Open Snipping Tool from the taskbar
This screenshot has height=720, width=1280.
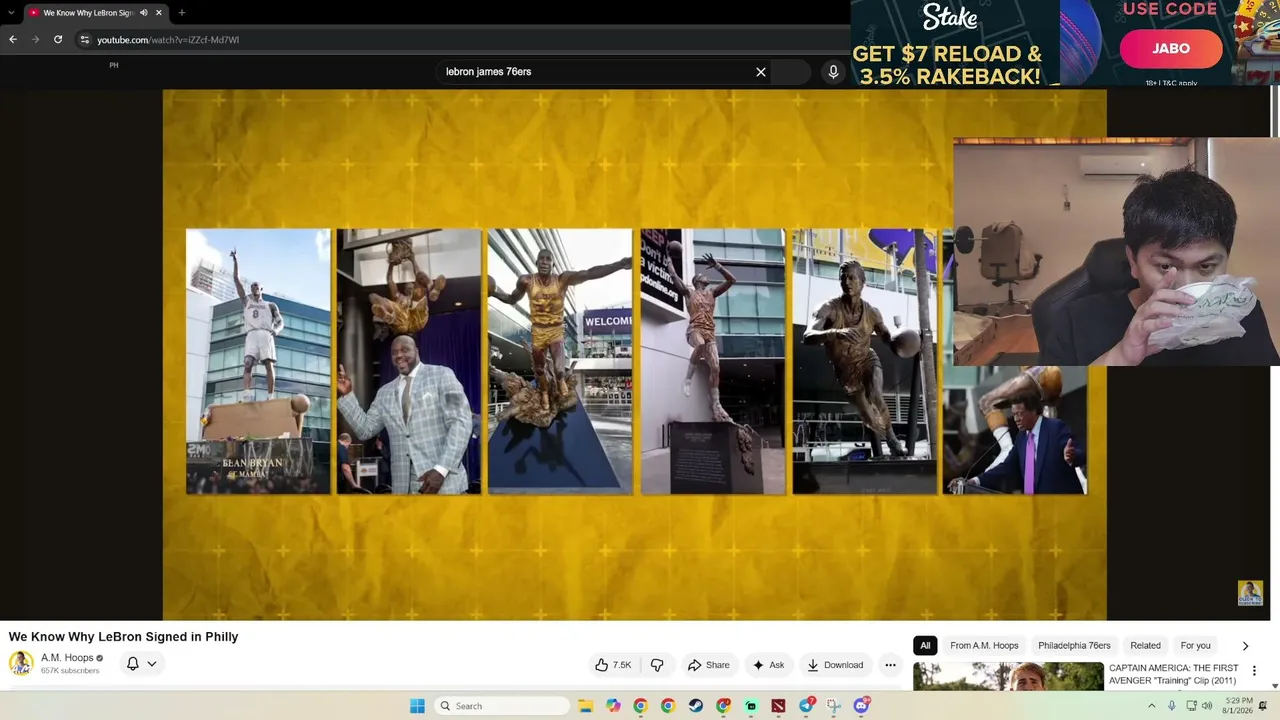[834, 706]
